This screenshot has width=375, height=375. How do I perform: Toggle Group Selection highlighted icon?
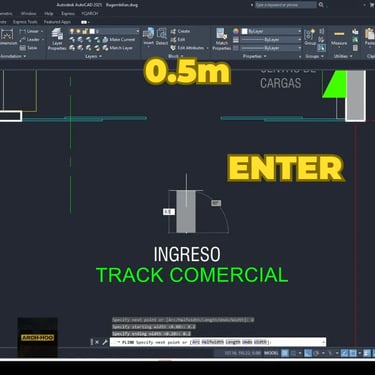(321, 48)
